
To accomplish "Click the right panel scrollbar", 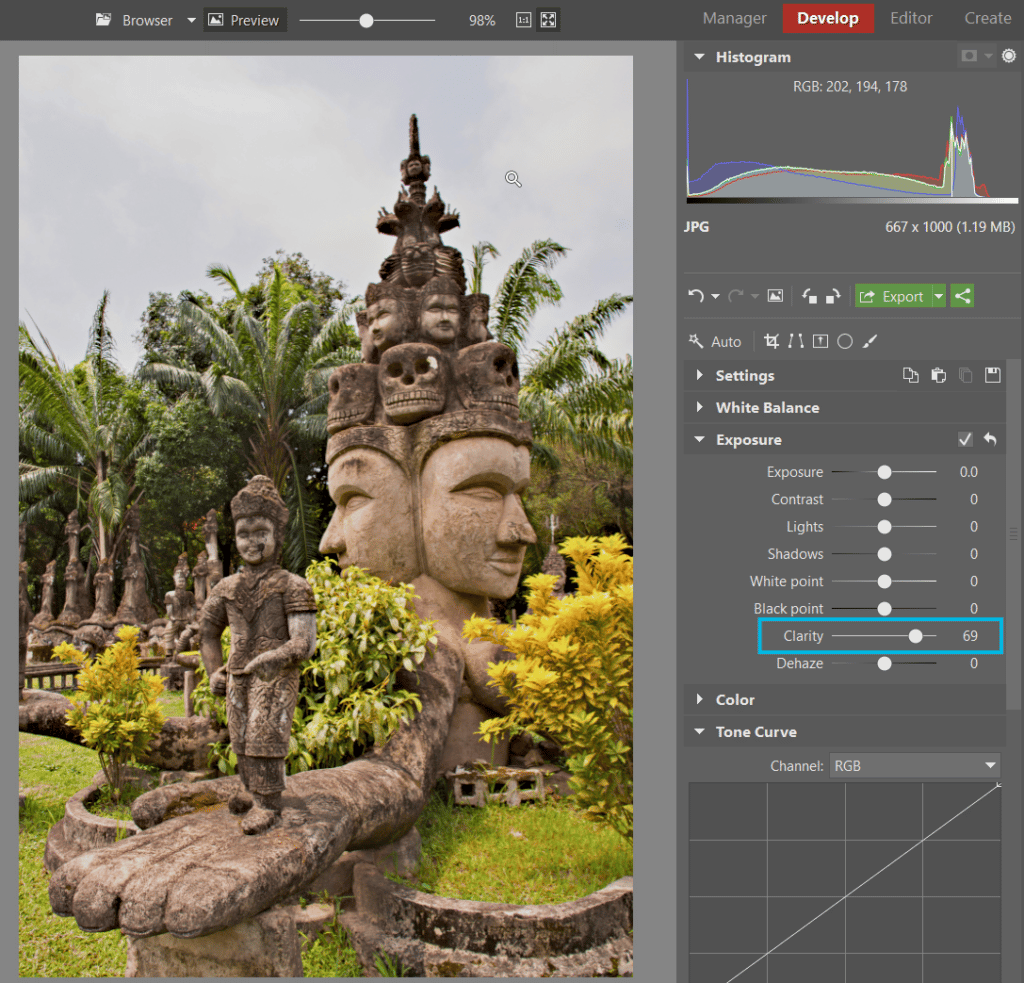I will (1014, 533).
